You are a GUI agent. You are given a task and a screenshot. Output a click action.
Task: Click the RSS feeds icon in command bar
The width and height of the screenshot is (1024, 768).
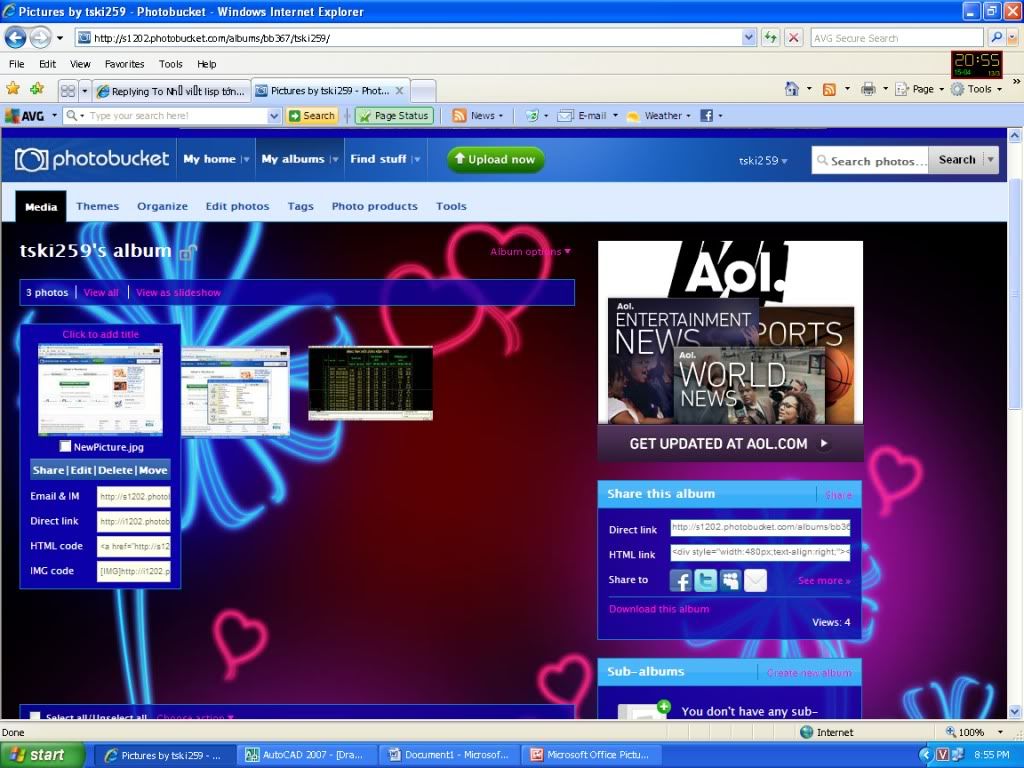pos(829,89)
